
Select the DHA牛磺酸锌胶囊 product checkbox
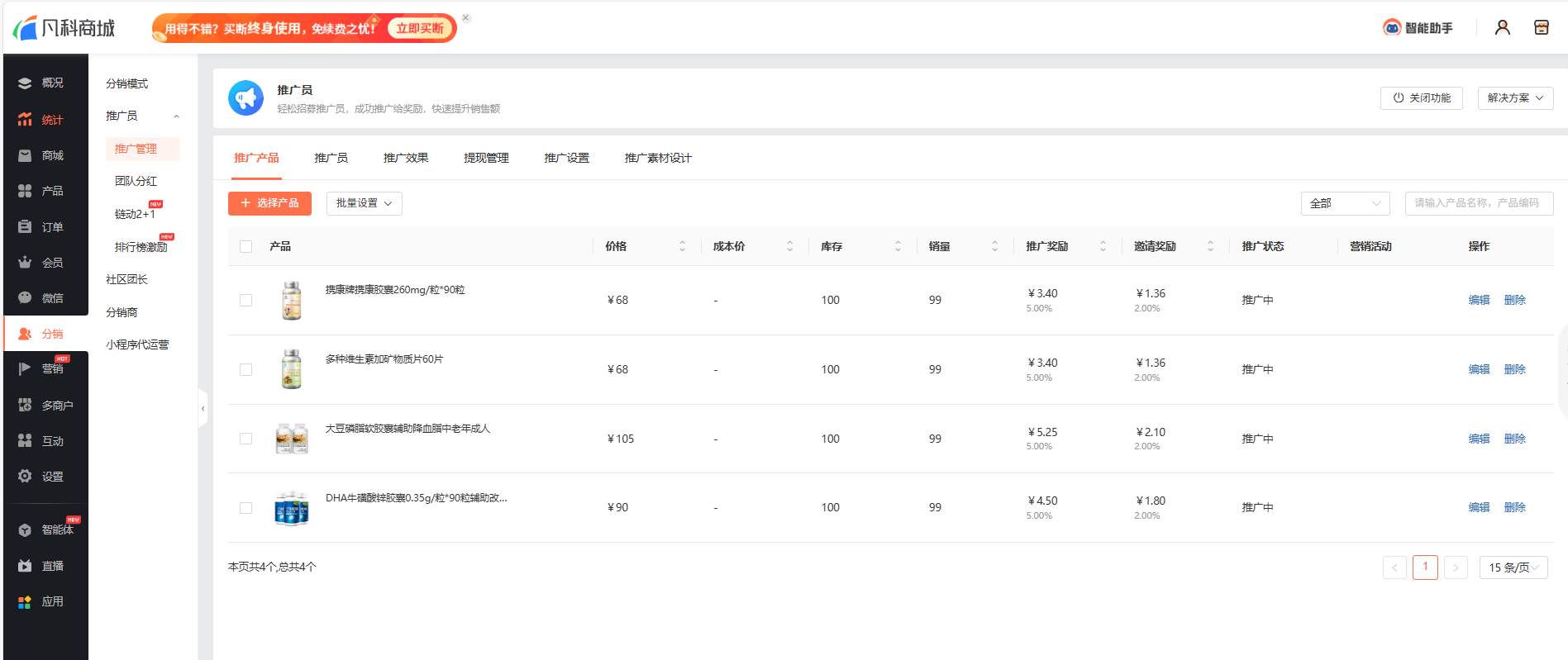point(245,507)
